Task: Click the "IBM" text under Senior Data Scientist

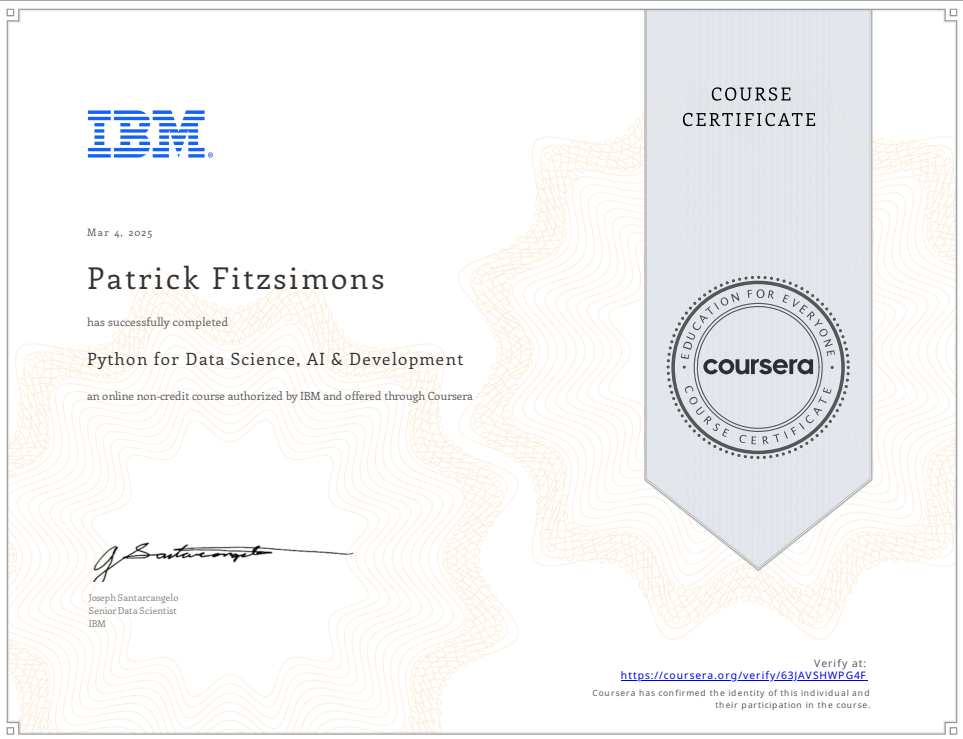Action: [x=97, y=624]
